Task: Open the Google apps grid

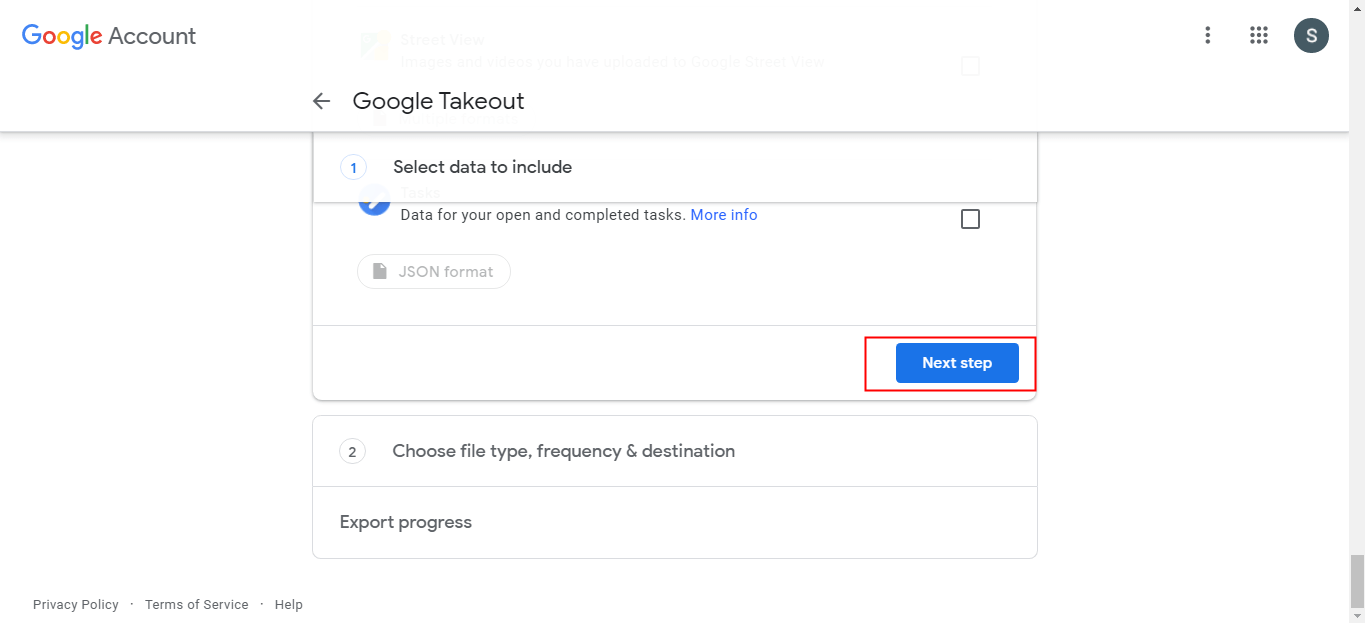Action: (1259, 36)
